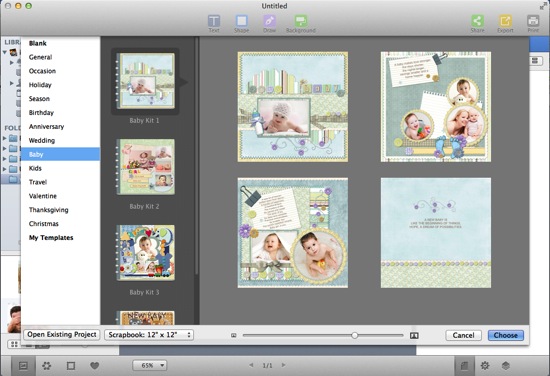
Task: Select the Travel category
Action: click(x=38, y=182)
